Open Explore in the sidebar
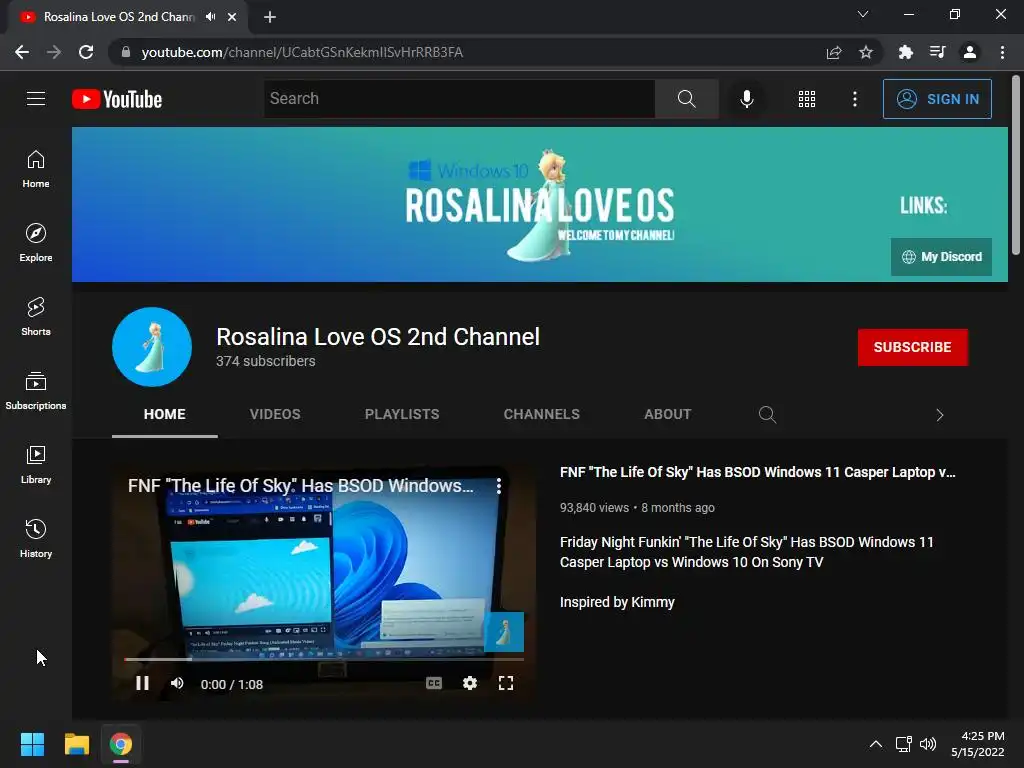This screenshot has height=768, width=1024. 36,243
